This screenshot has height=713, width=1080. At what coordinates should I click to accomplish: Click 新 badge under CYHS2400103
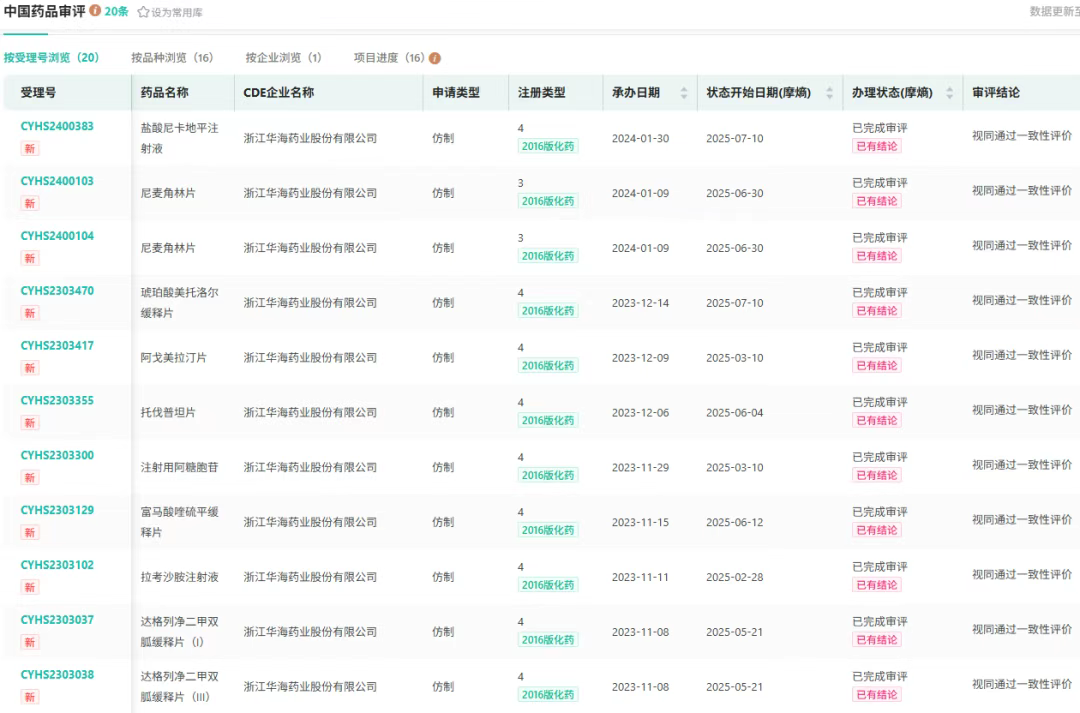[x=30, y=203]
